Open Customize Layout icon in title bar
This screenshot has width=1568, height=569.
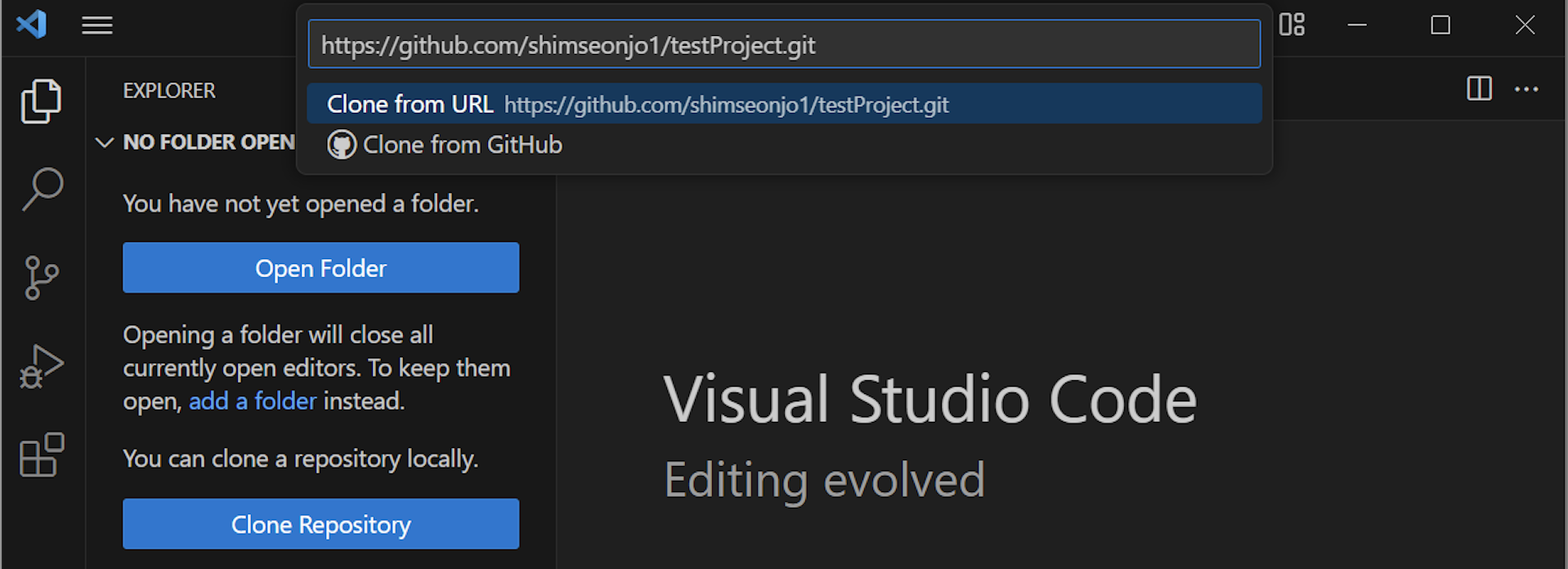point(1292,25)
